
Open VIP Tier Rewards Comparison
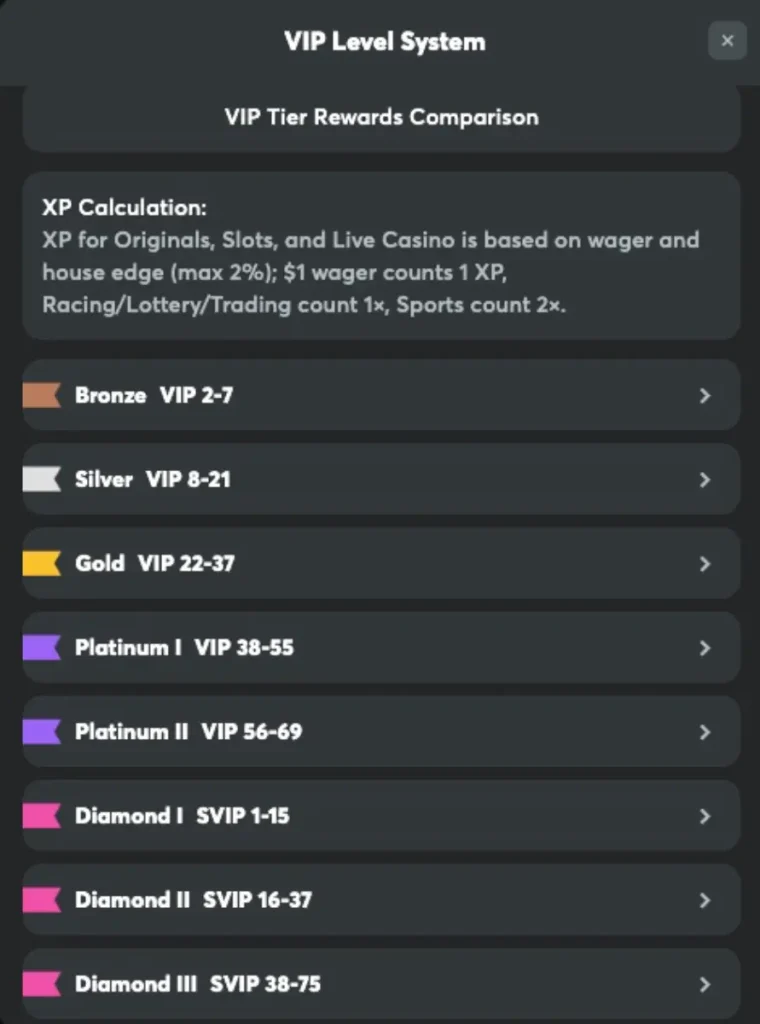(x=381, y=117)
